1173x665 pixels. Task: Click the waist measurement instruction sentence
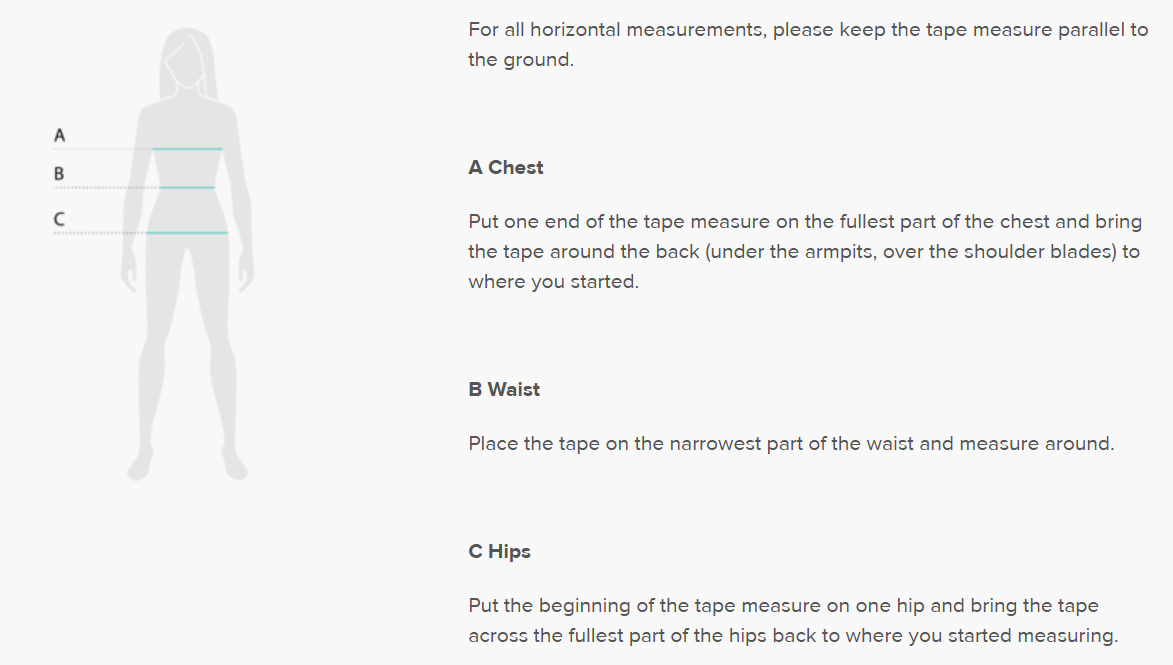[x=790, y=443]
